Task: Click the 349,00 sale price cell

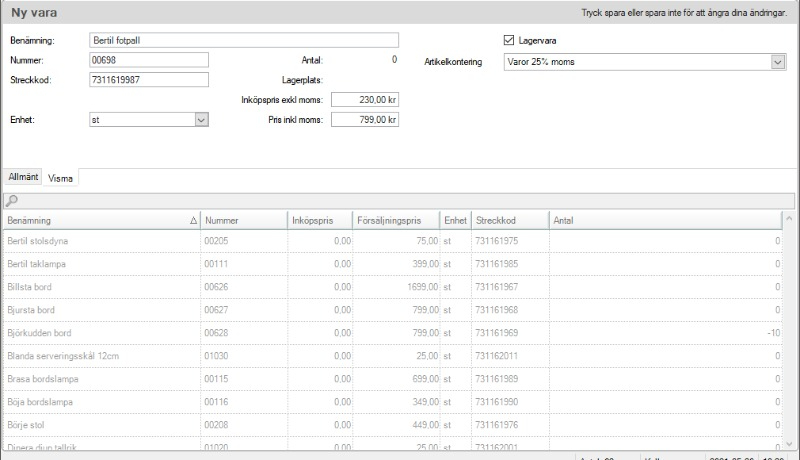Action: tap(426, 401)
